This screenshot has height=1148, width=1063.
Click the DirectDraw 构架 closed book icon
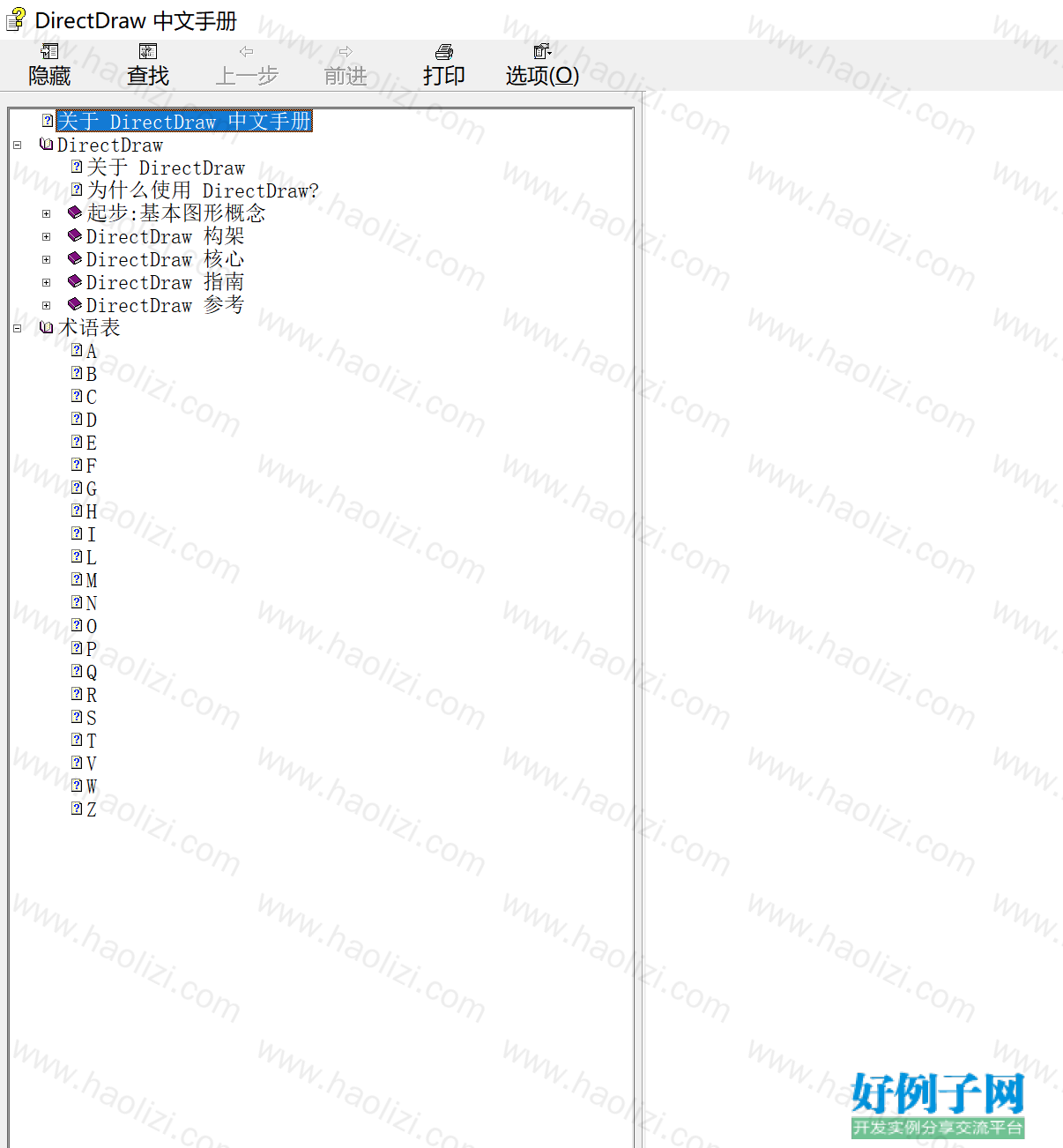click(75, 235)
